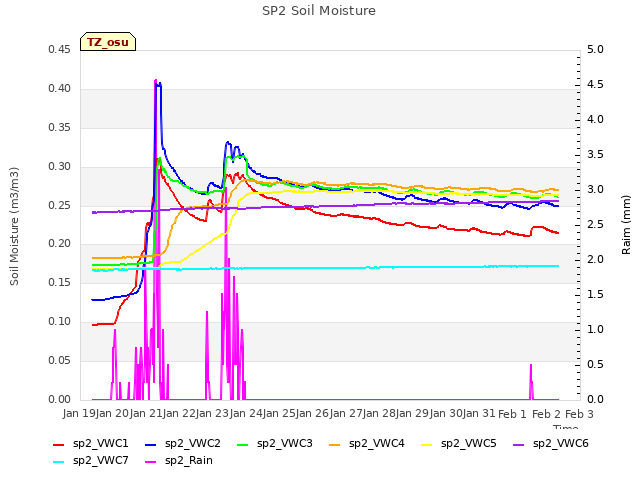This screenshot has height=480, width=640.
Task: Click the 0.00 left axis tick label
Action: click(x=59, y=399)
